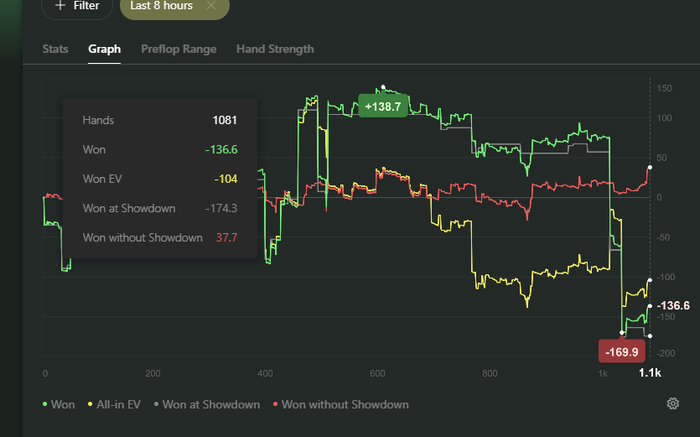700x437 pixels.
Task: Open the graph settings gear icon
Action: coord(673,404)
